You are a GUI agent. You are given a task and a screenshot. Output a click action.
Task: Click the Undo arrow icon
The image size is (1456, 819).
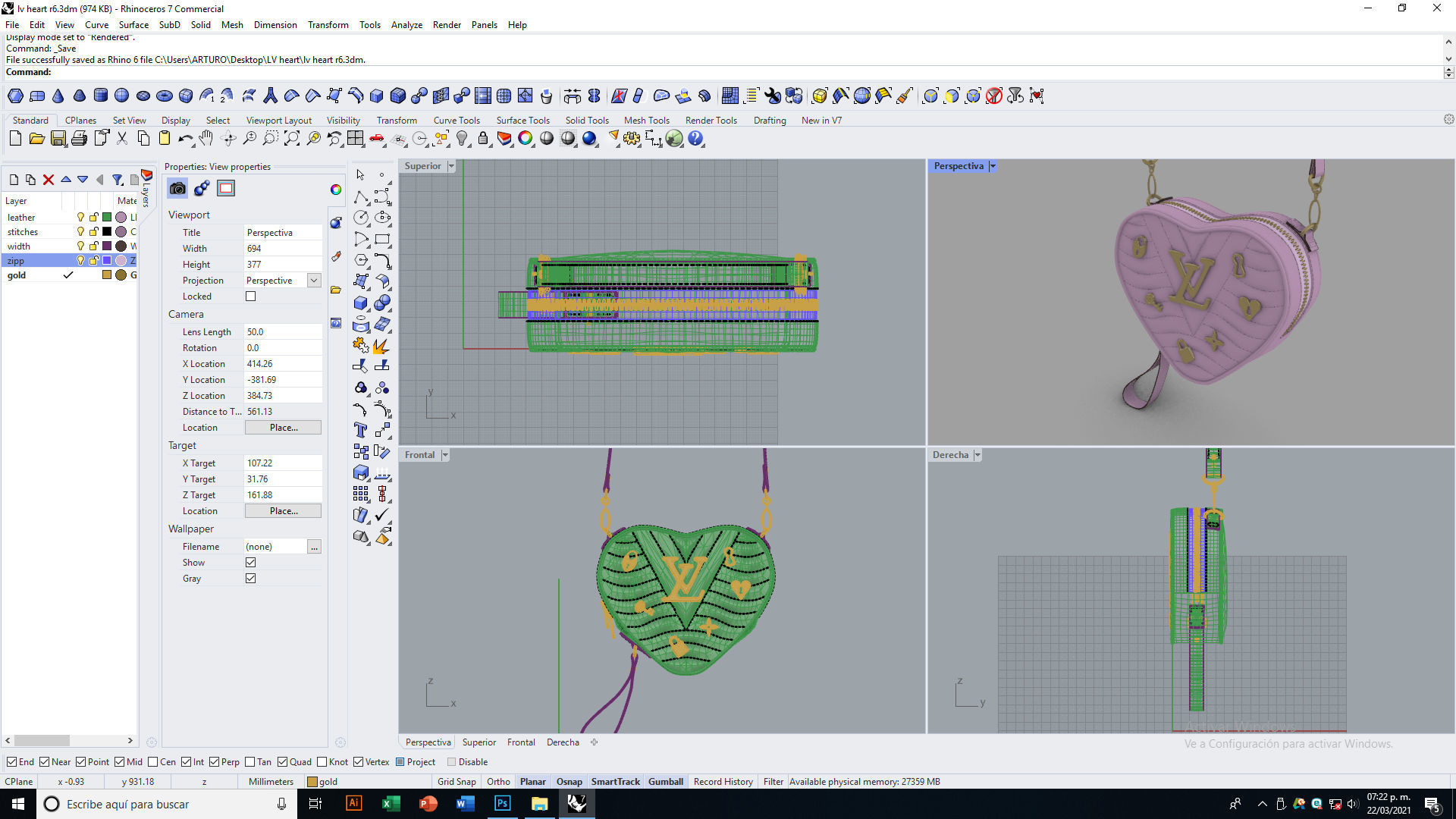pos(185,139)
